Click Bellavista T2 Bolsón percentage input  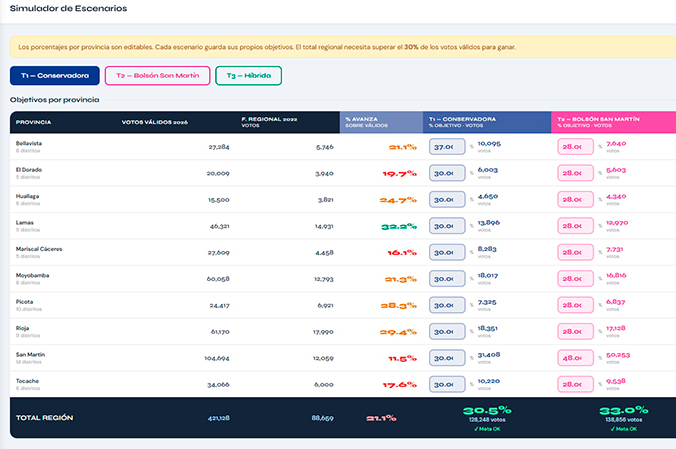[575, 147]
